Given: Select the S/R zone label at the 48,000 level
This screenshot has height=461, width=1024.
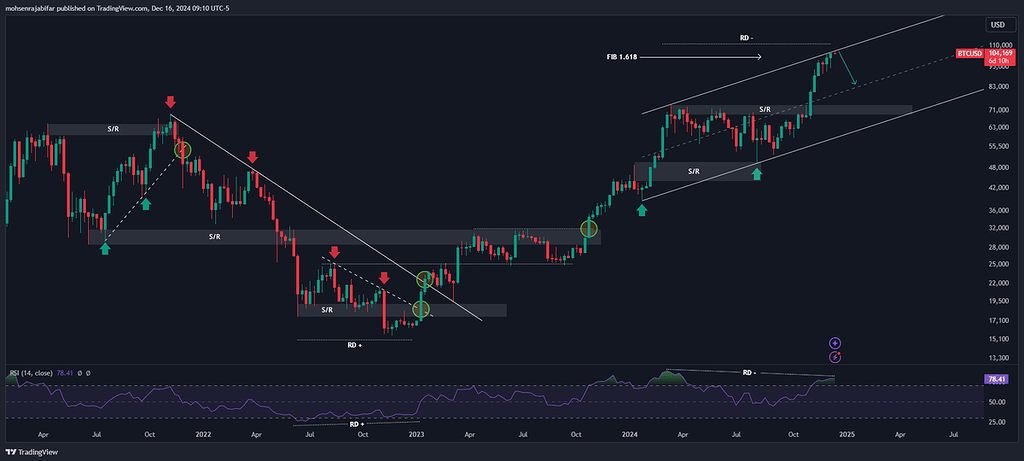Looking at the screenshot, I should pos(694,171).
